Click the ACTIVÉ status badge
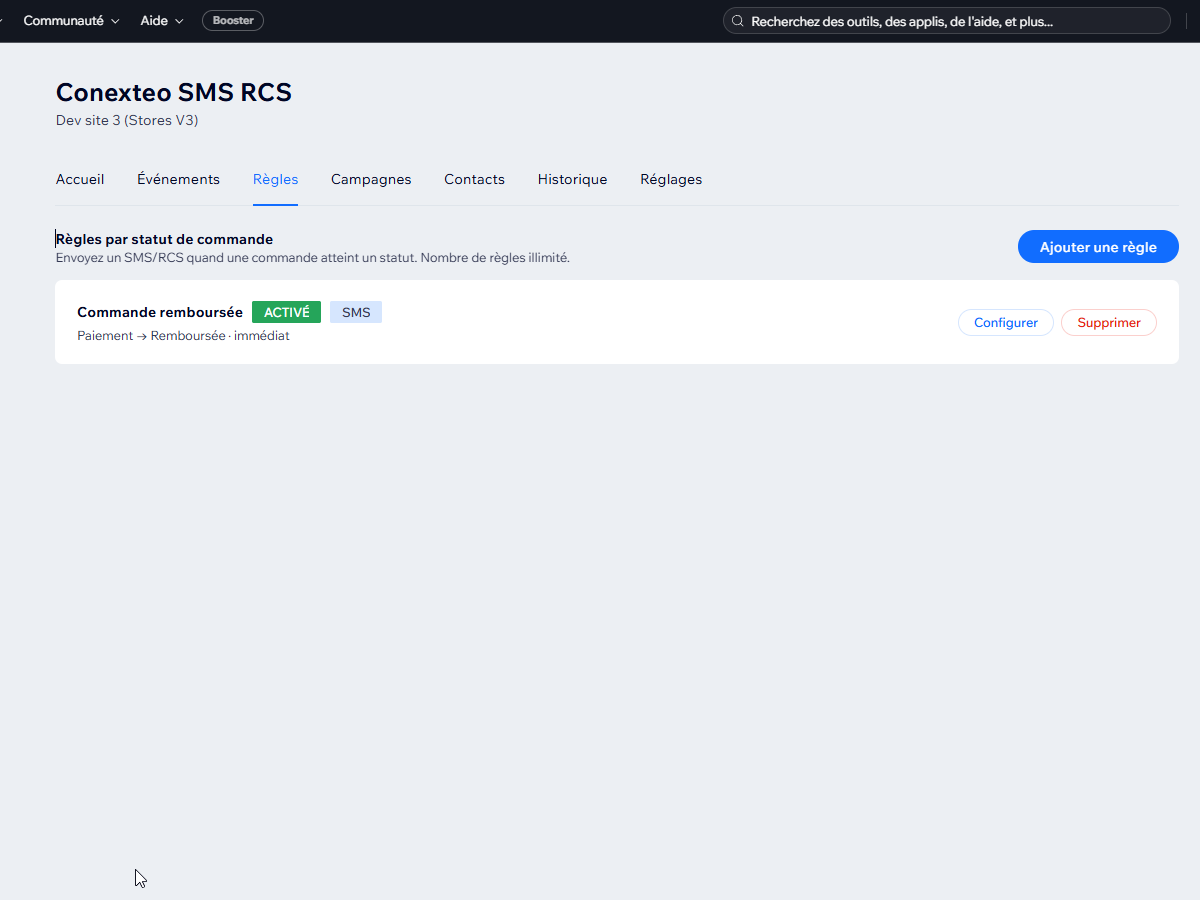 tap(286, 312)
